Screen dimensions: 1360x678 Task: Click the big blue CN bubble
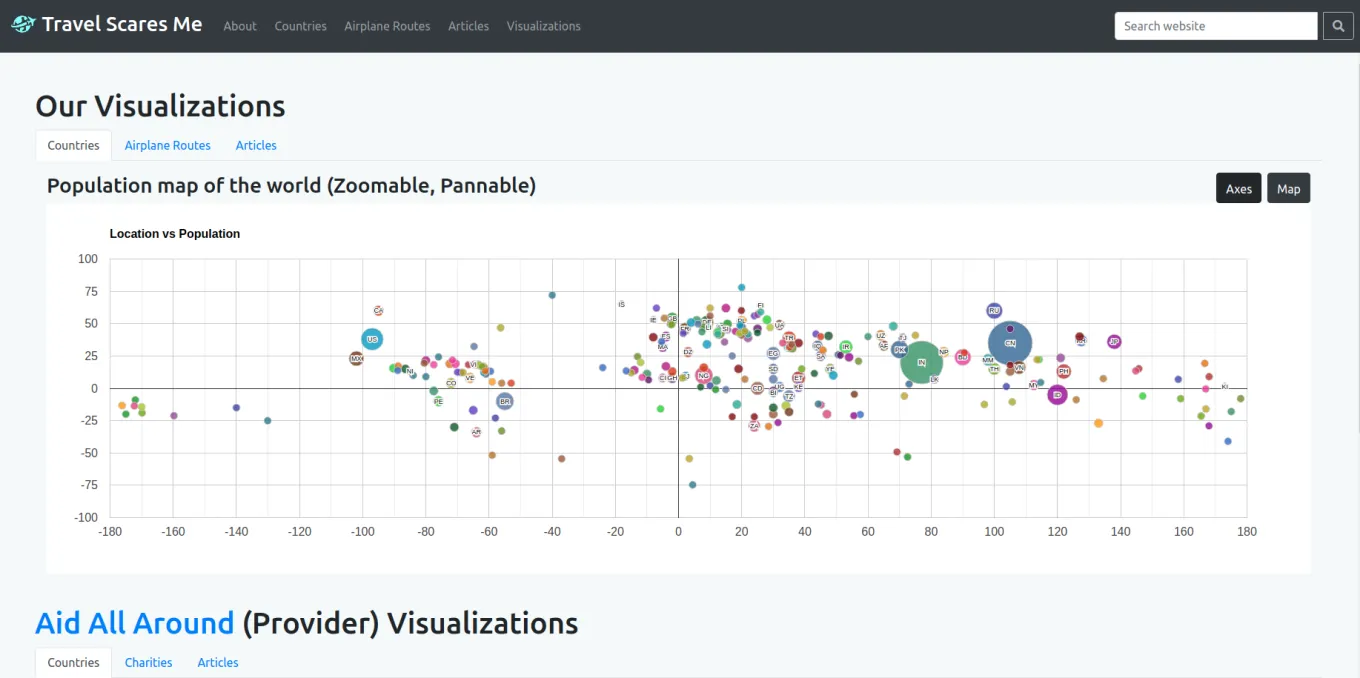point(1010,343)
